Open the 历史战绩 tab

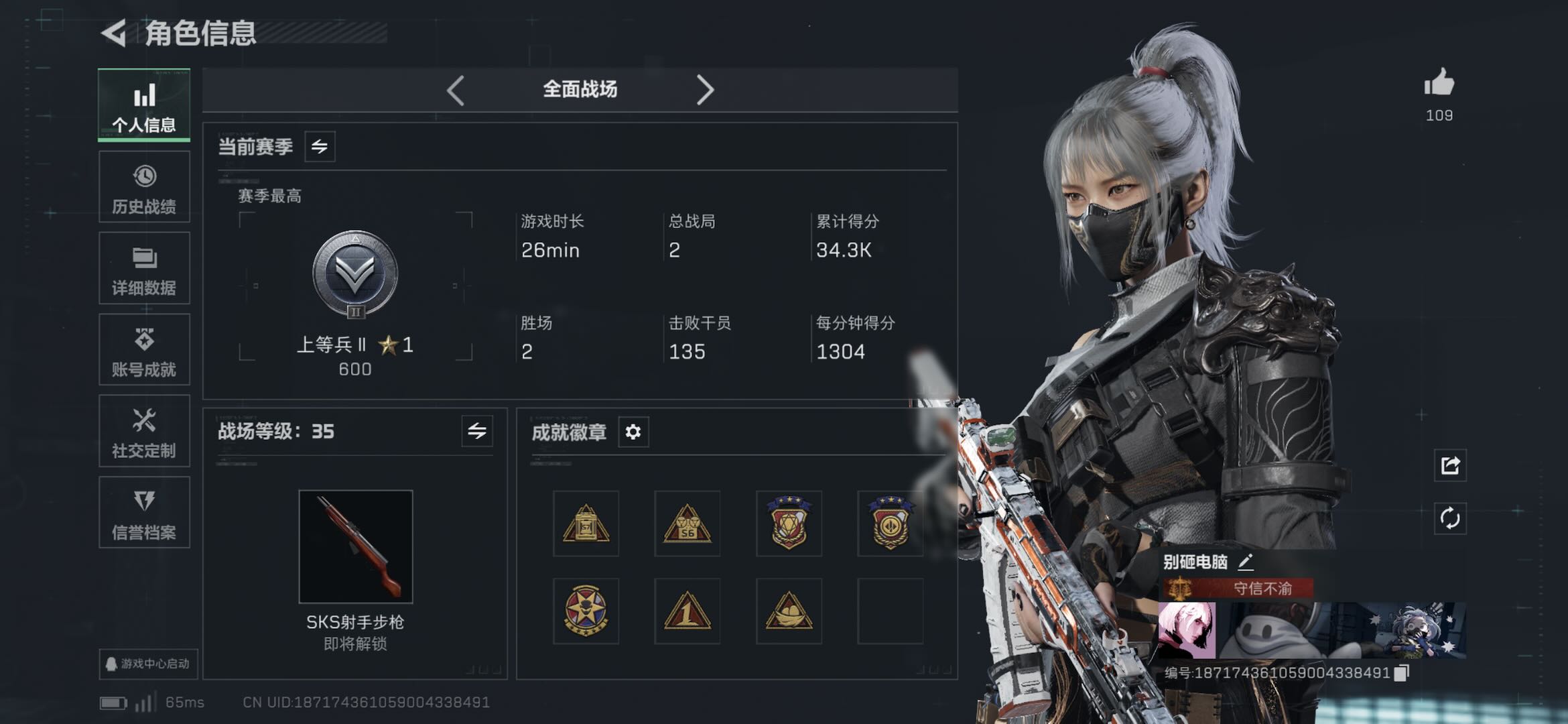click(144, 187)
